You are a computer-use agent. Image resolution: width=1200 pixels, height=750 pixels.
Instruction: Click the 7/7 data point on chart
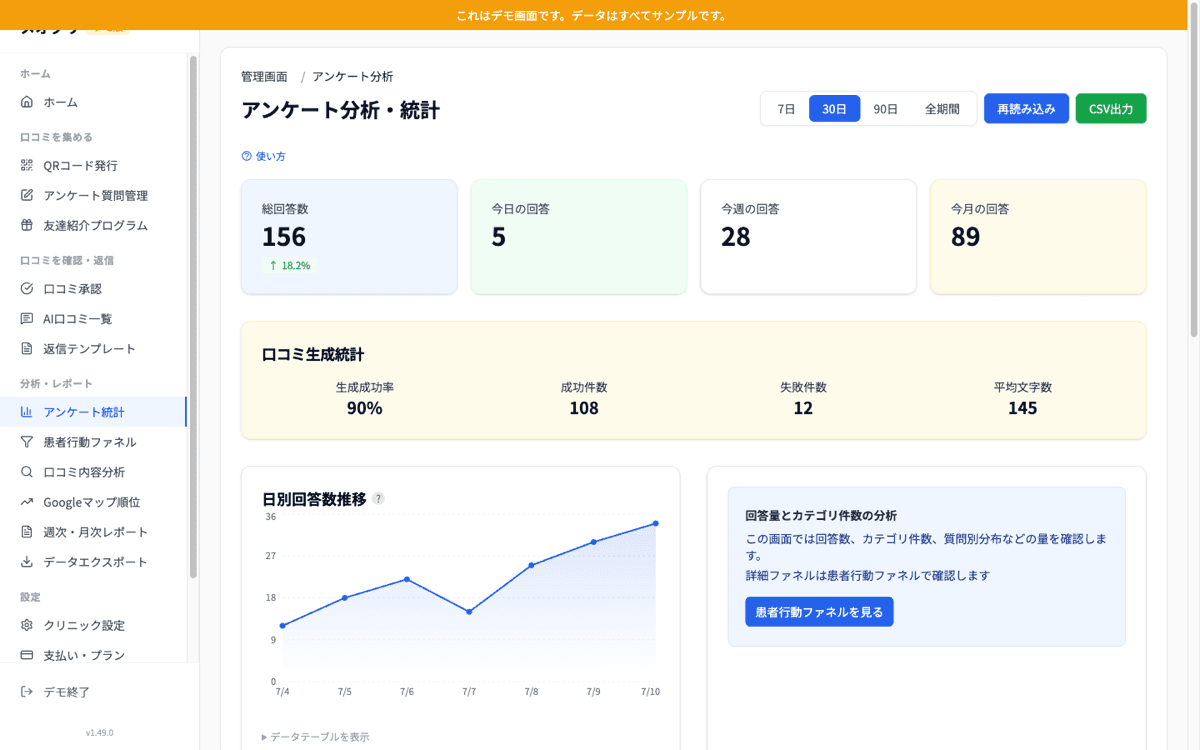469,611
